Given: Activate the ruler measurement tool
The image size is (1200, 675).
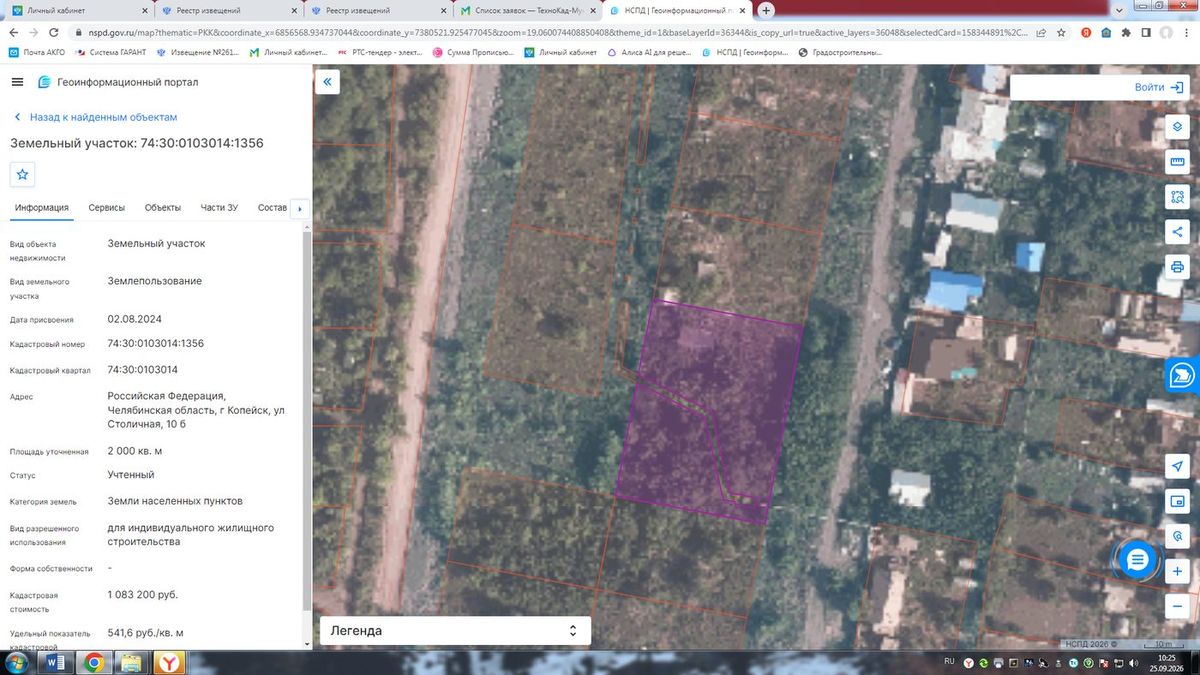Looking at the screenshot, I should click(1177, 162).
